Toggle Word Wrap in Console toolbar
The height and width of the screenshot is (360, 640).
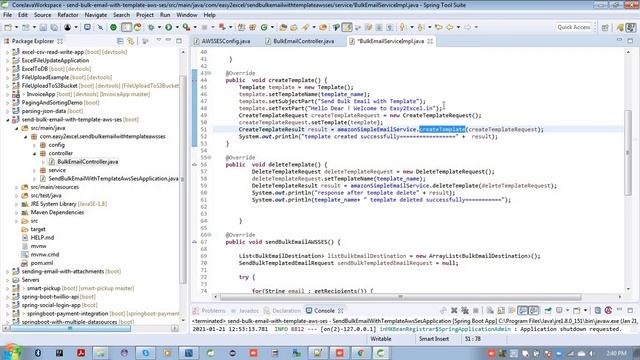(x=512, y=311)
